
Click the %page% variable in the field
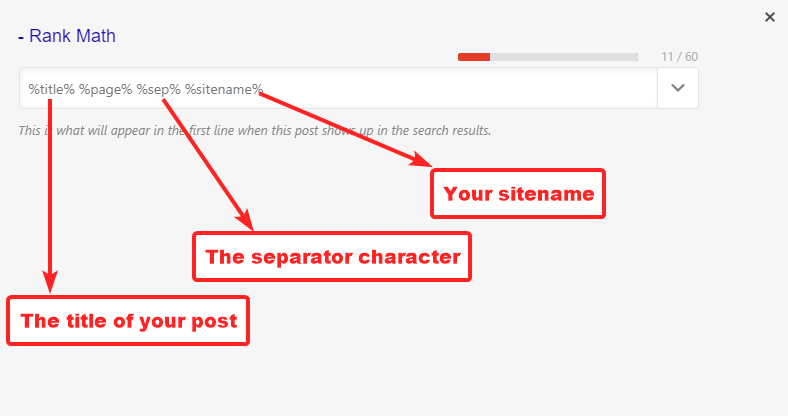coord(106,89)
